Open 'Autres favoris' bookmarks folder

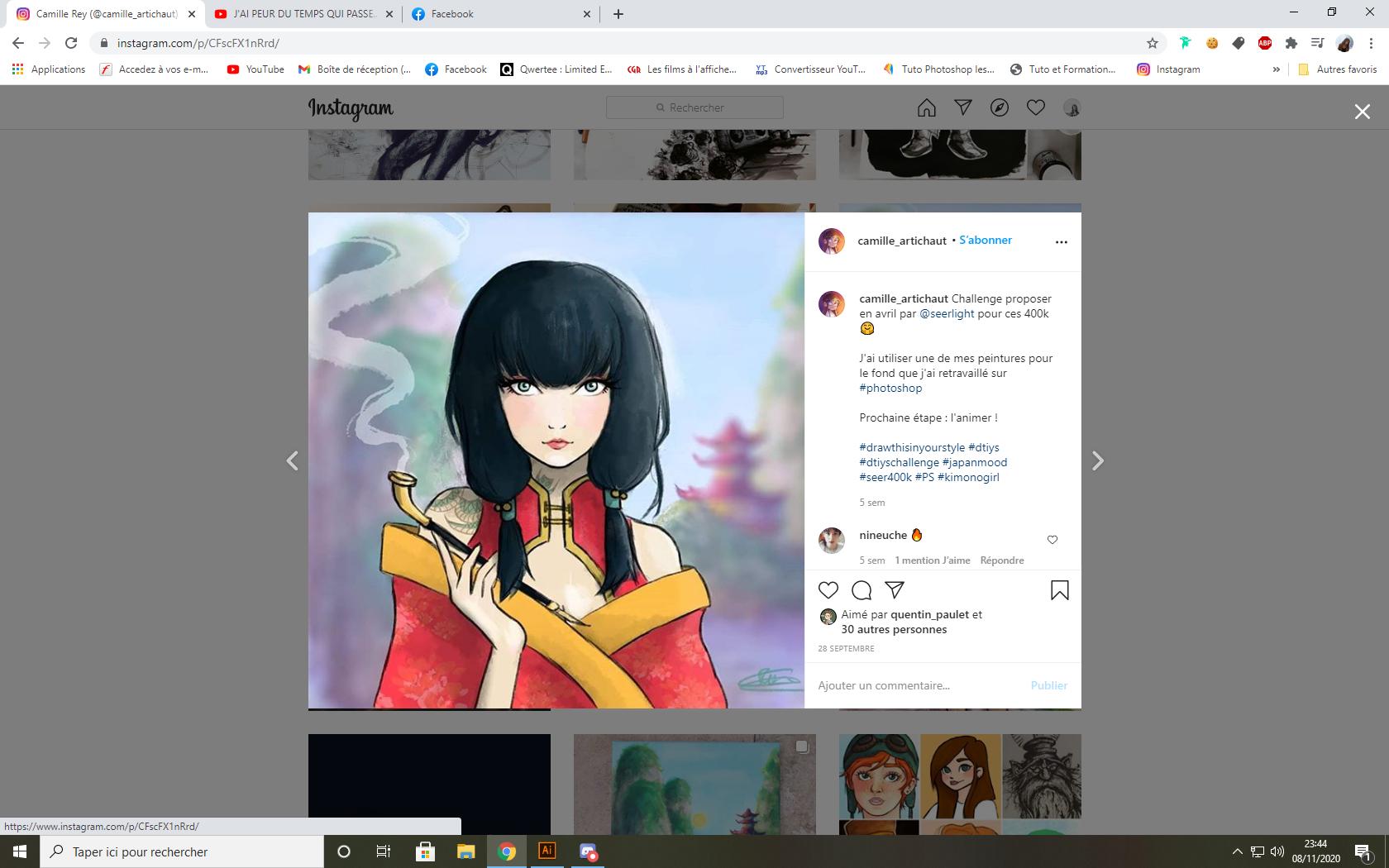(1337, 69)
